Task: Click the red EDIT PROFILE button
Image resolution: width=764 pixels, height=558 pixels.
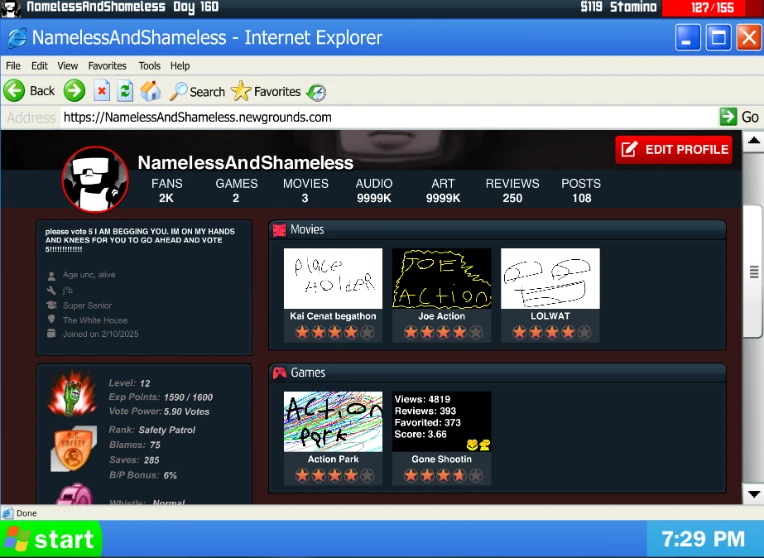Action: point(674,150)
